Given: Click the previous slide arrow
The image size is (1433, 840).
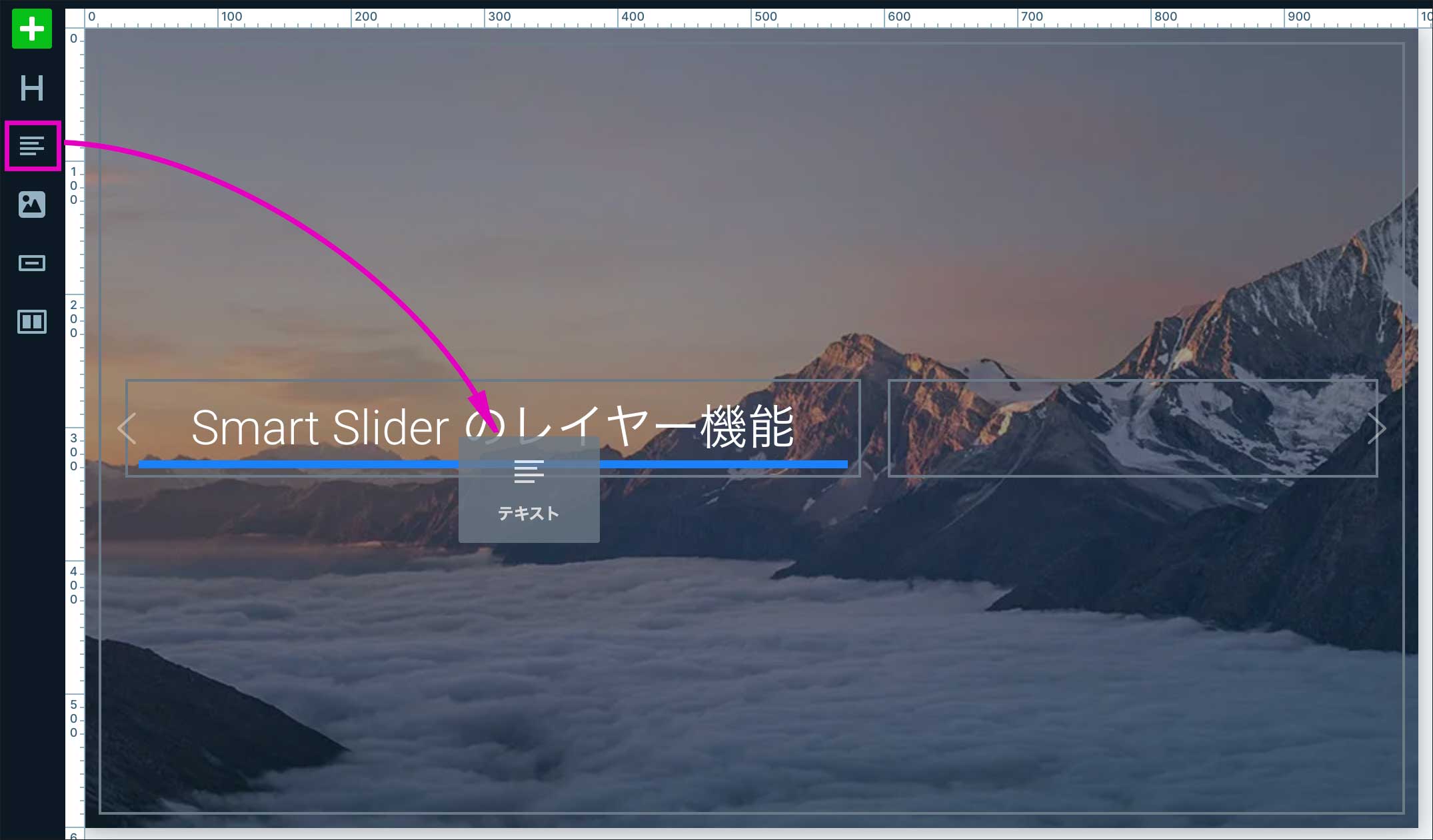Looking at the screenshot, I should click(x=127, y=428).
